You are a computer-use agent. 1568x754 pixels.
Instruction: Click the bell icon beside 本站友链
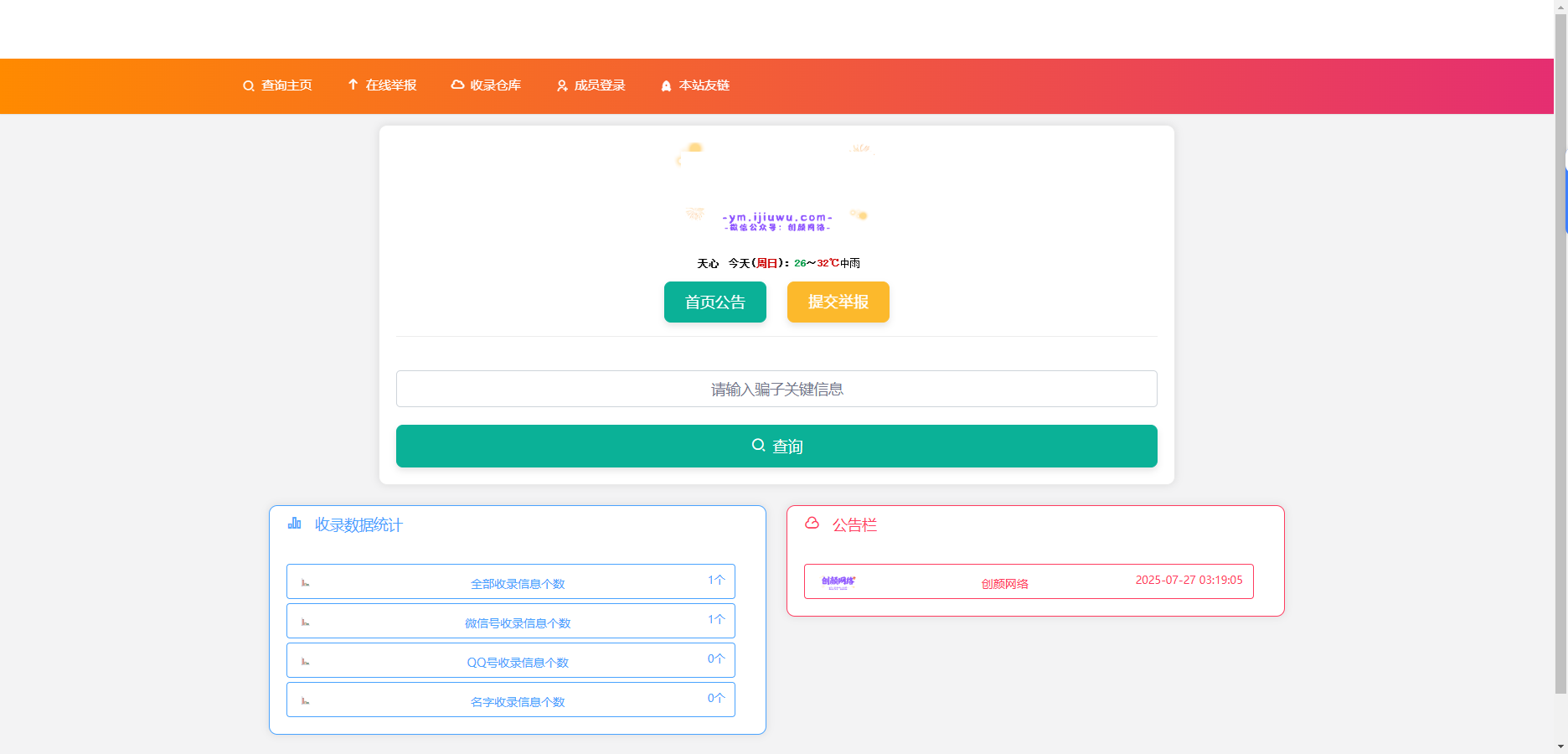pyautogui.click(x=666, y=85)
